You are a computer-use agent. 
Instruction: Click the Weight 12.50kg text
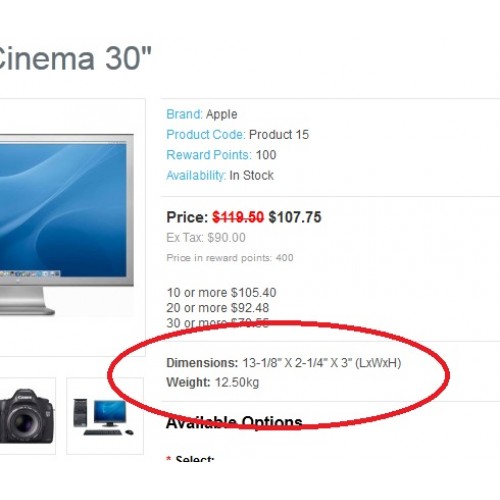click(x=212, y=382)
